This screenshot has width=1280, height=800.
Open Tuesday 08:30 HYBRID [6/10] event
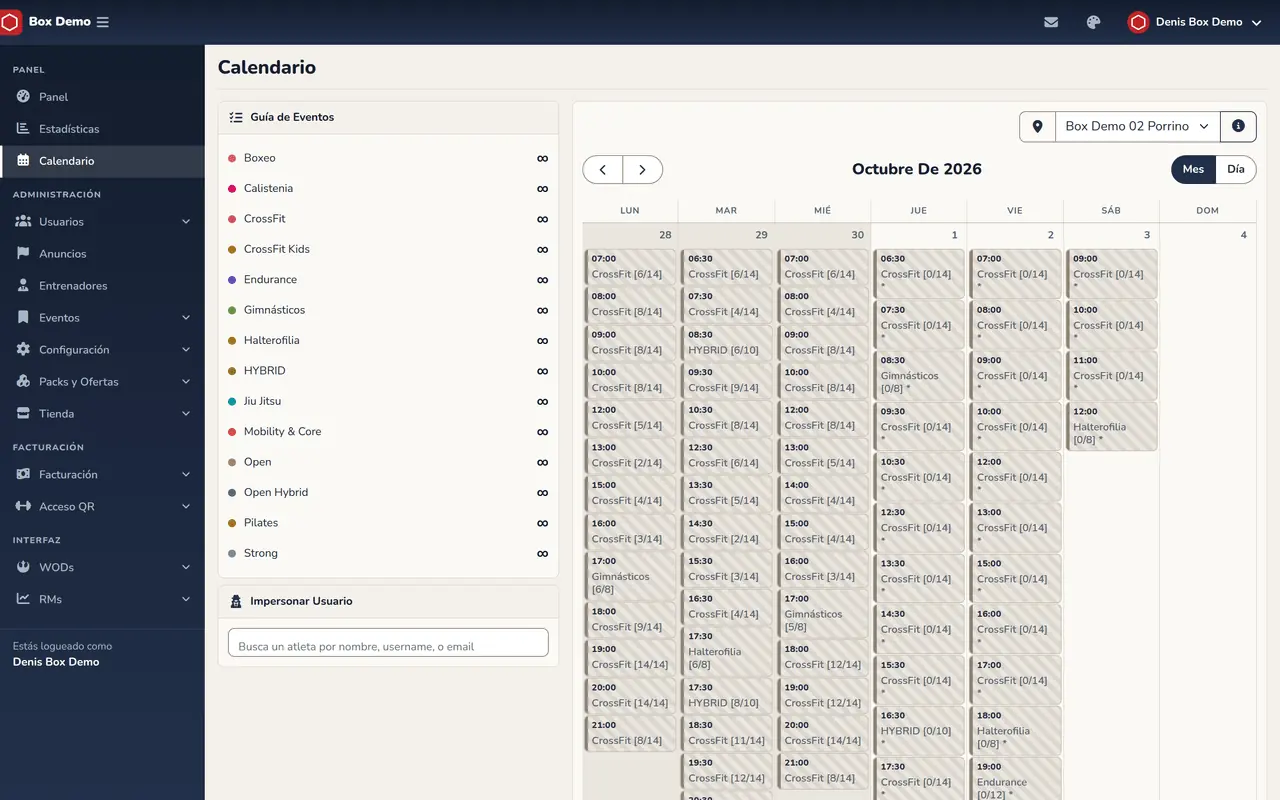(727, 343)
